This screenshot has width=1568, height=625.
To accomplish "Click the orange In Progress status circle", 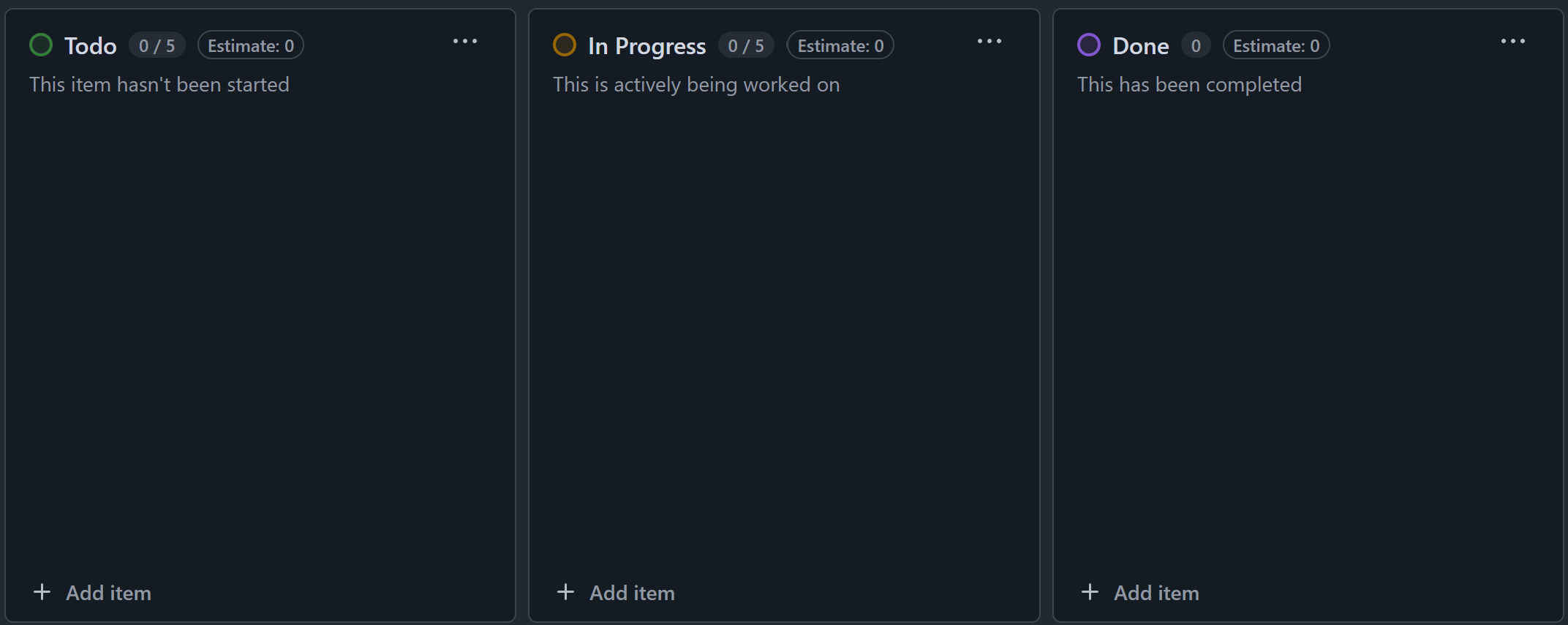I will click(x=565, y=45).
